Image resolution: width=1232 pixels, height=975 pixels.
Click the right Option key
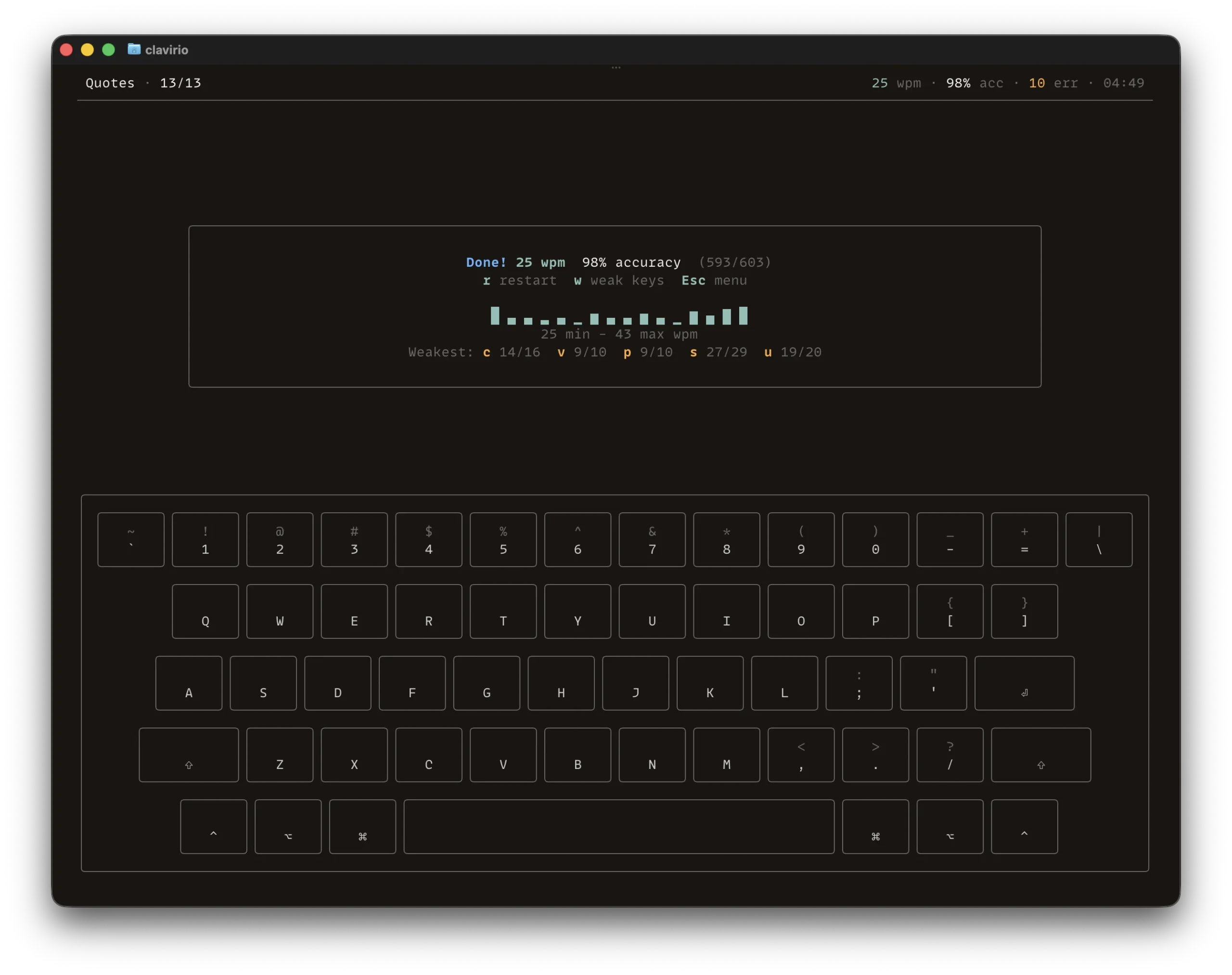coord(950,827)
